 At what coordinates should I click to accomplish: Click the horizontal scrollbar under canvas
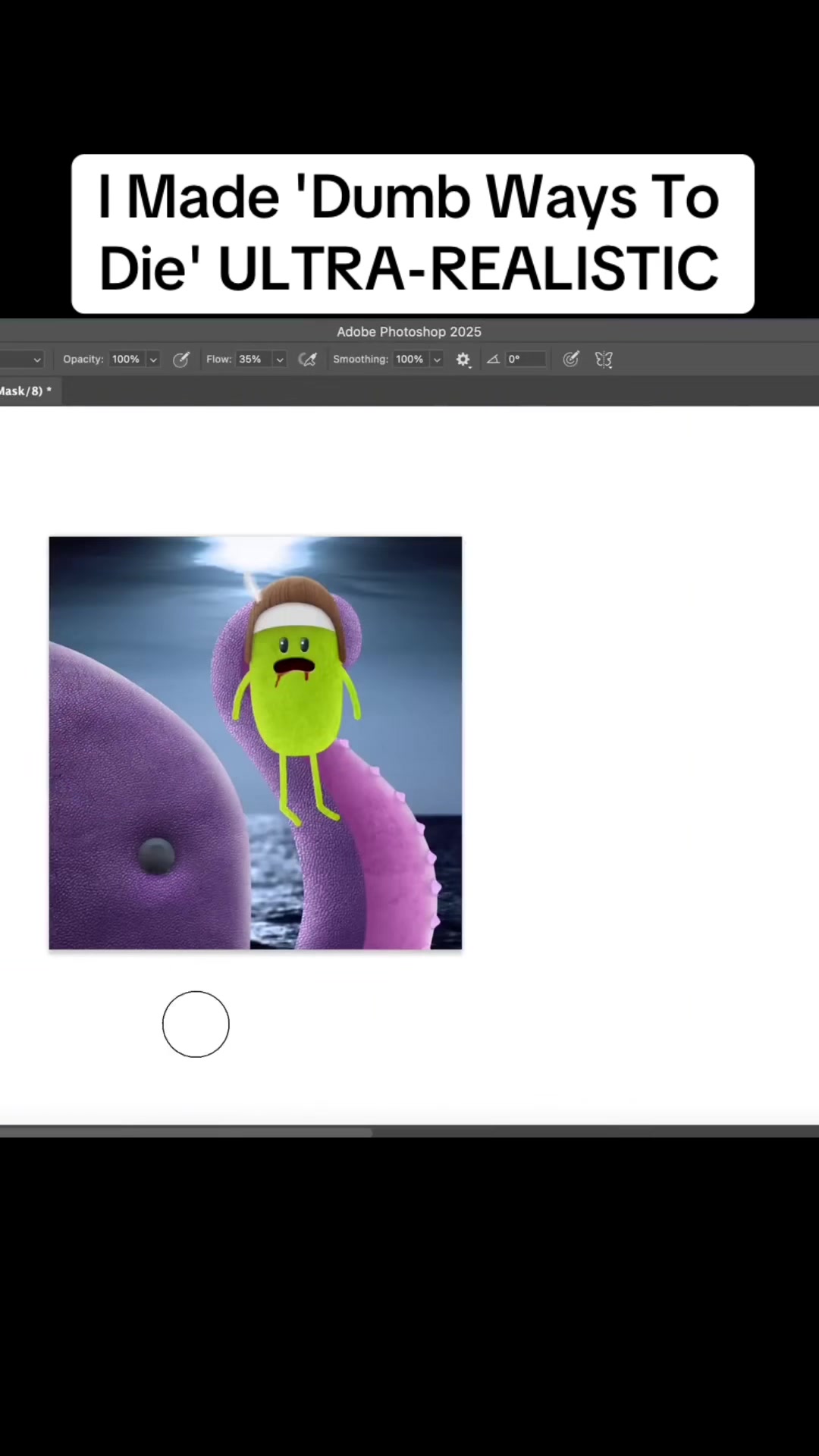(x=186, y=1132)
